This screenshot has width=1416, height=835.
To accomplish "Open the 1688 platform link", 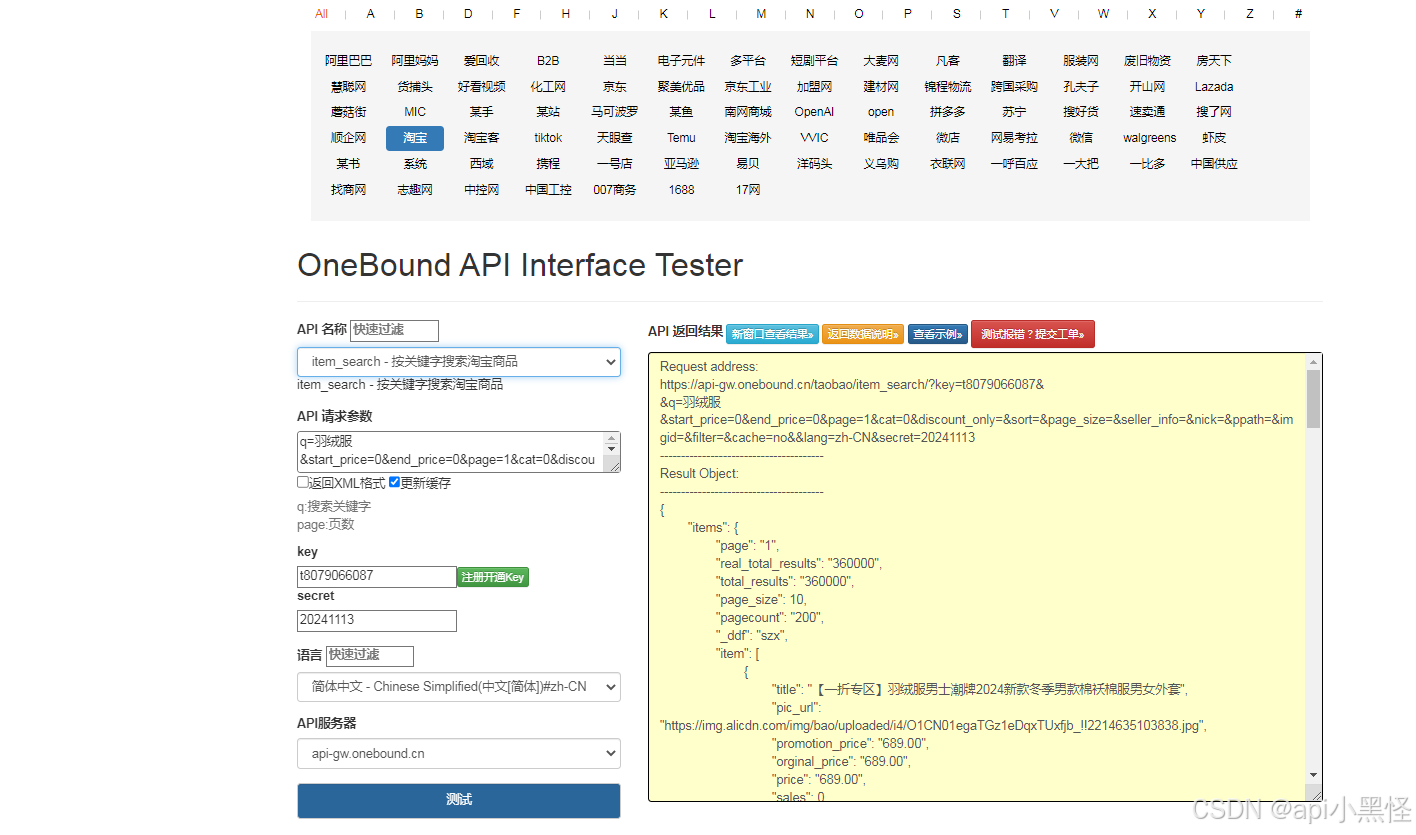I will pyautogui.click(x=681, y=189).
